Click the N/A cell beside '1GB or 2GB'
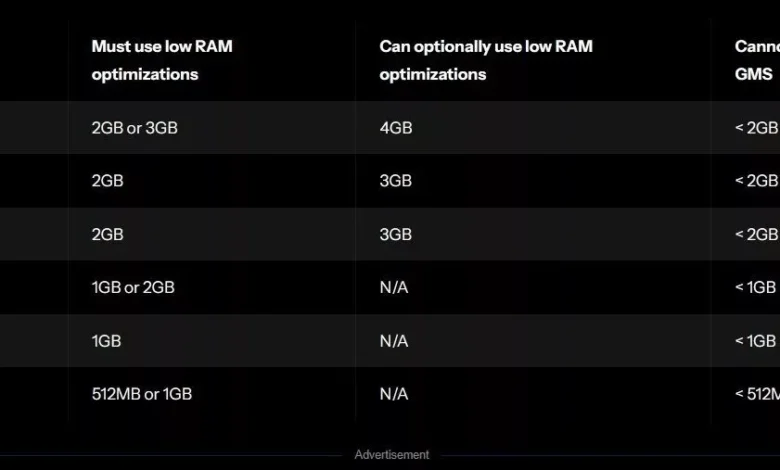Viewport: 780px width, 470px height. click(x=393, y=287)
